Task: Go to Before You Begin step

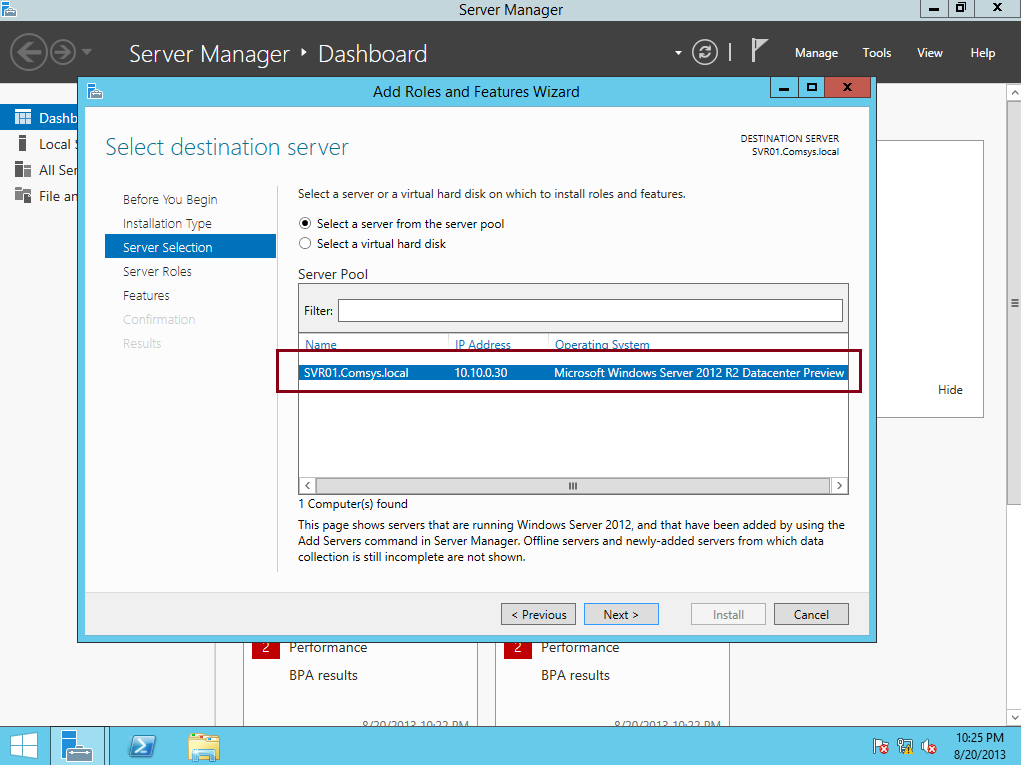Action: click(x=170, y=199)
